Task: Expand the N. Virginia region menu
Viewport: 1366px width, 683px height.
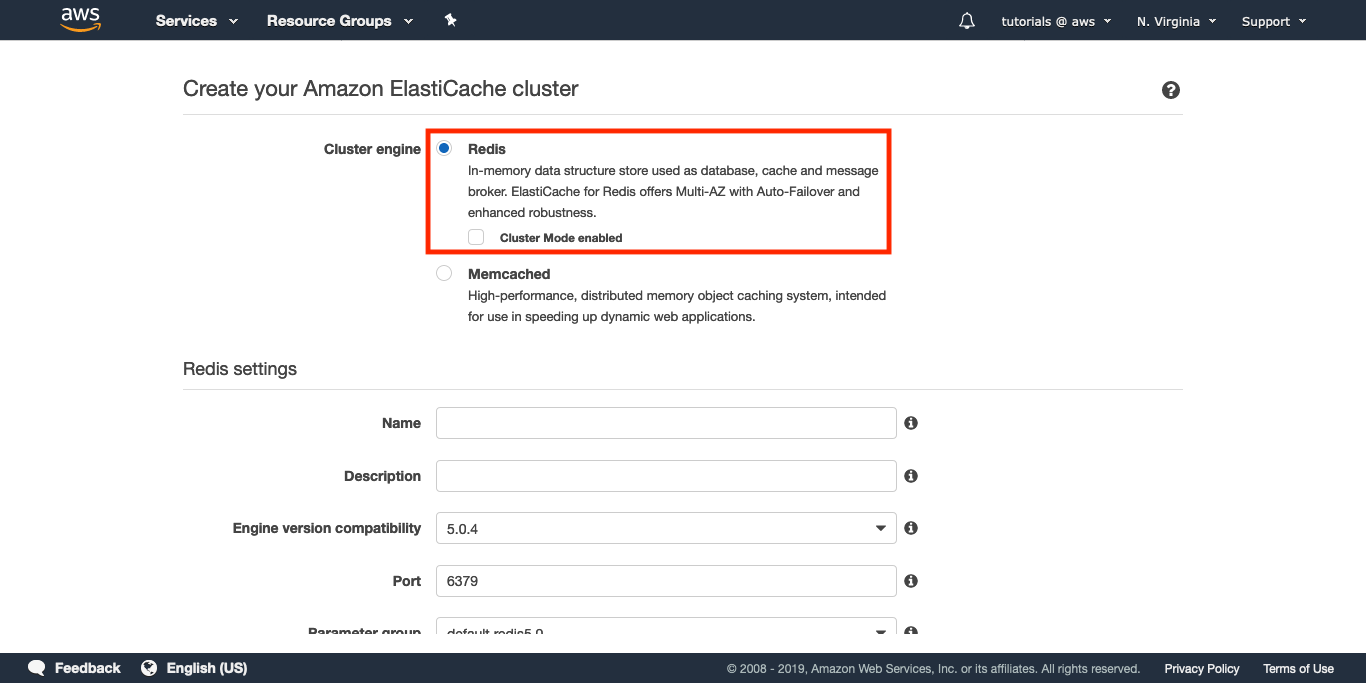Action: (1176, 21)
